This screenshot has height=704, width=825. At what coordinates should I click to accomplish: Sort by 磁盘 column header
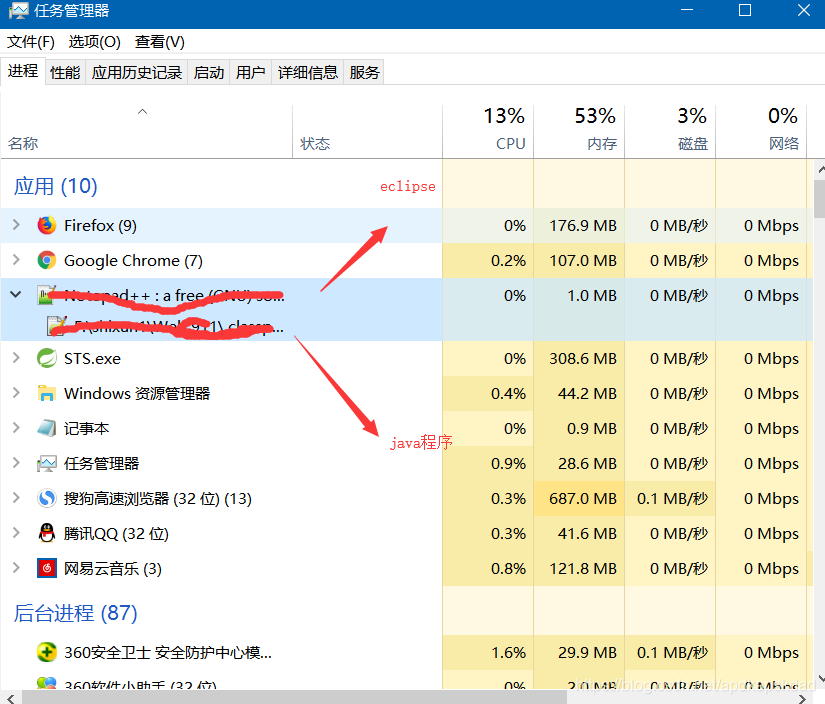[670, 132]
